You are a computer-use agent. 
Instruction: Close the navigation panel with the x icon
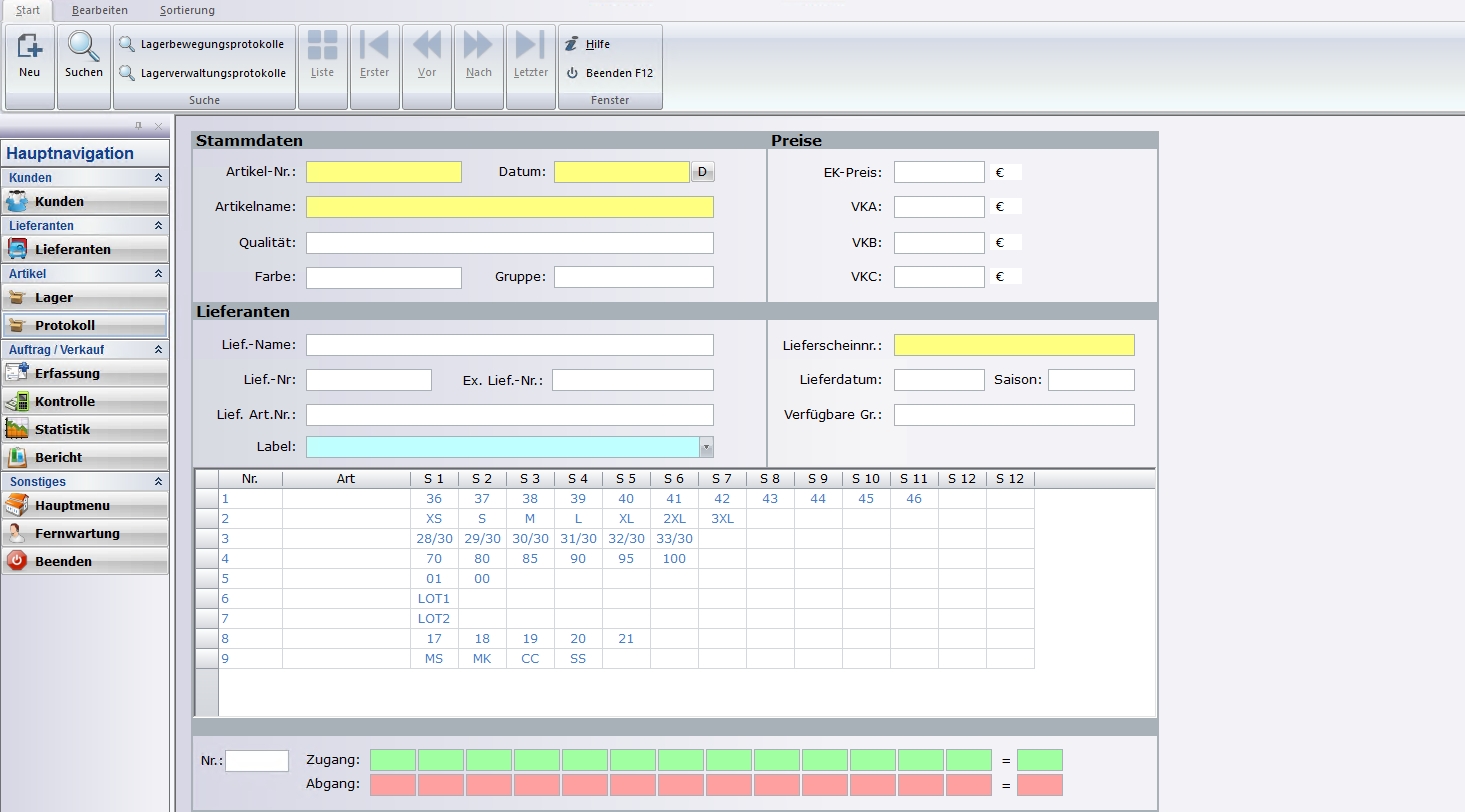[x=158, y=126]
